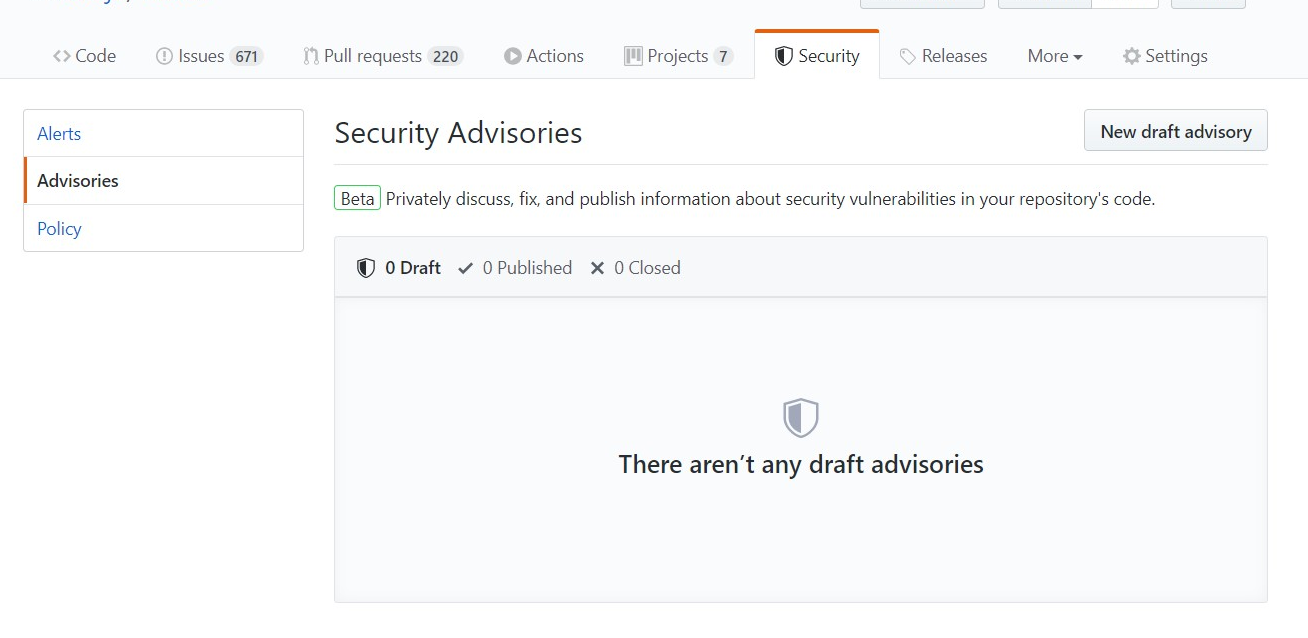
Task: Show the 0 Closed advisories filter
Action: [635, 268]
